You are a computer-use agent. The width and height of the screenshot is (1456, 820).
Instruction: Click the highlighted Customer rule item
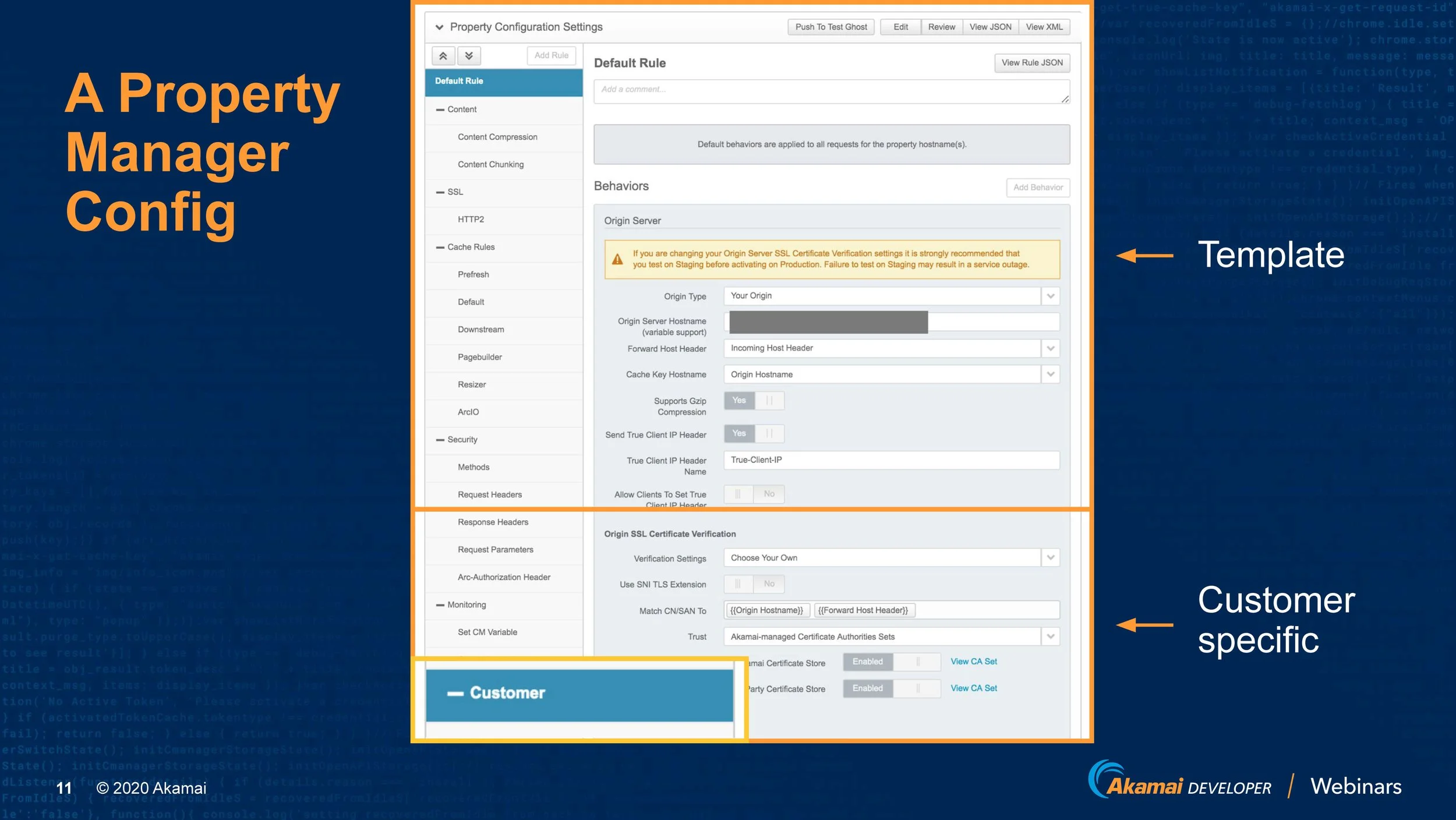[x=579, y=695]
